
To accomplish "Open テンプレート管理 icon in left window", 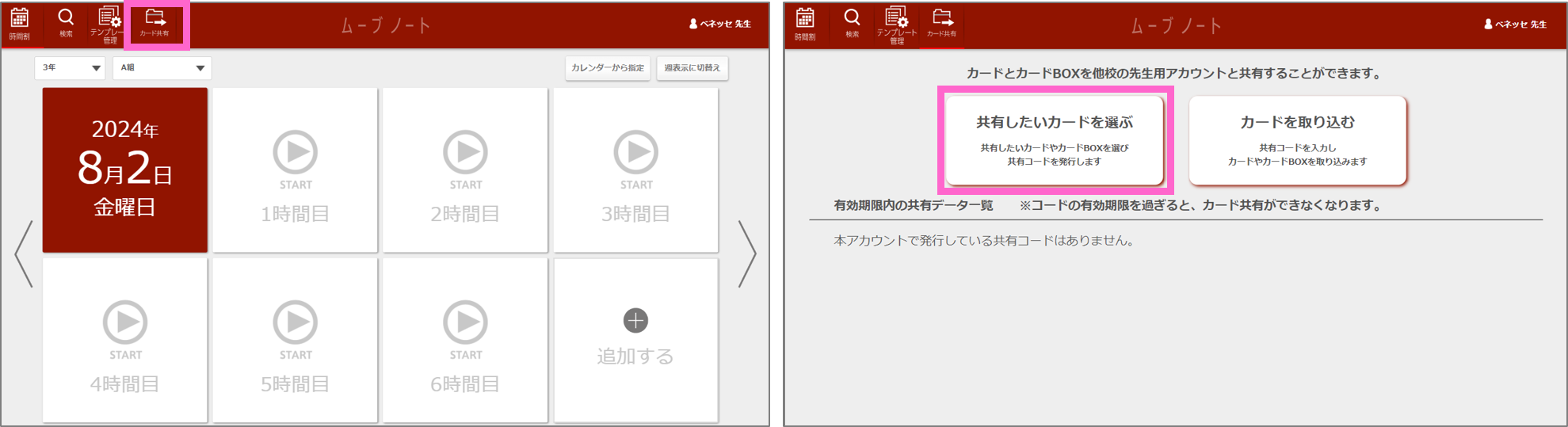I will pyautogui.click(x=108, y=23).
